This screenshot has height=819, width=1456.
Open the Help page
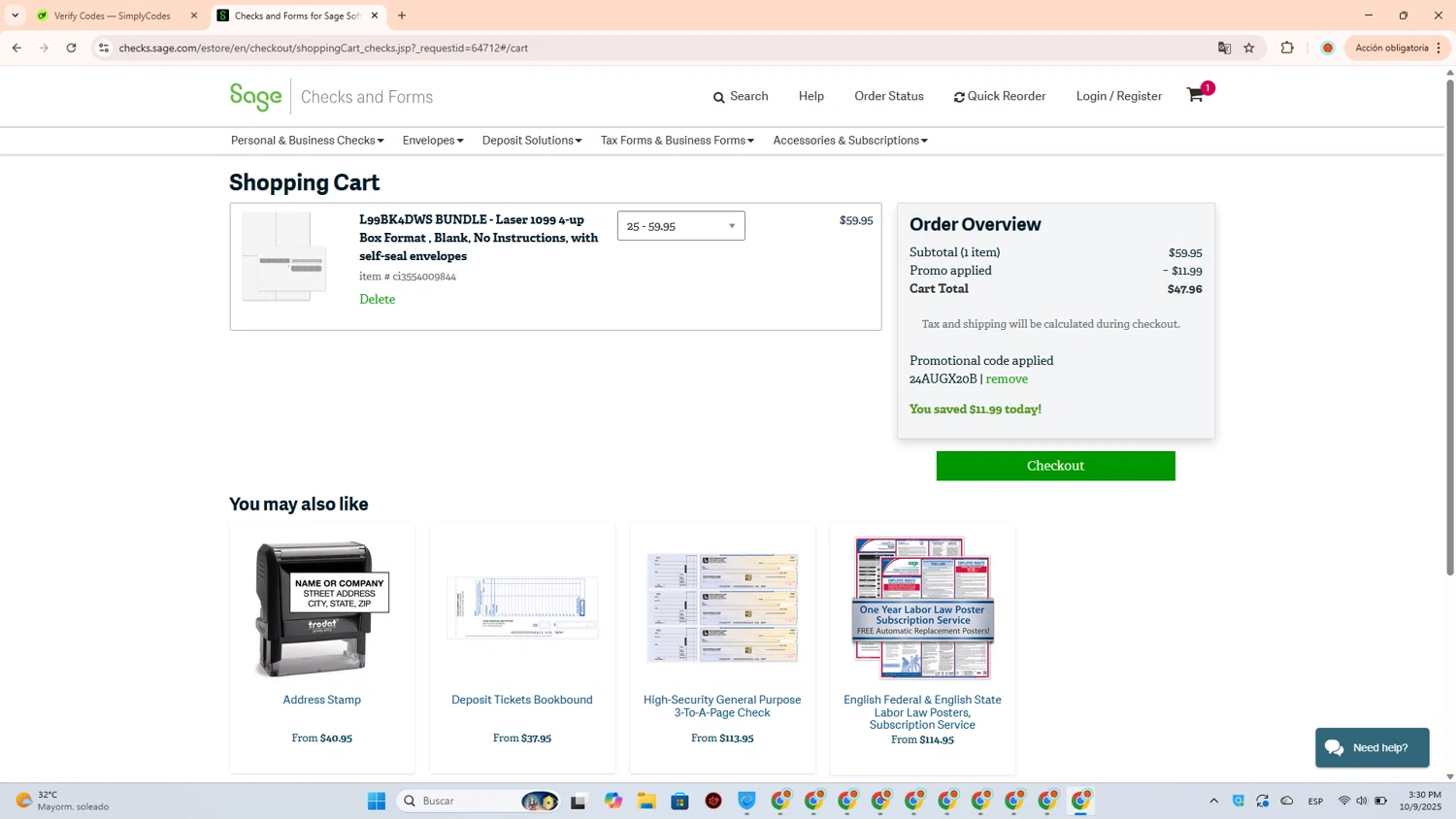coord(811,96)
